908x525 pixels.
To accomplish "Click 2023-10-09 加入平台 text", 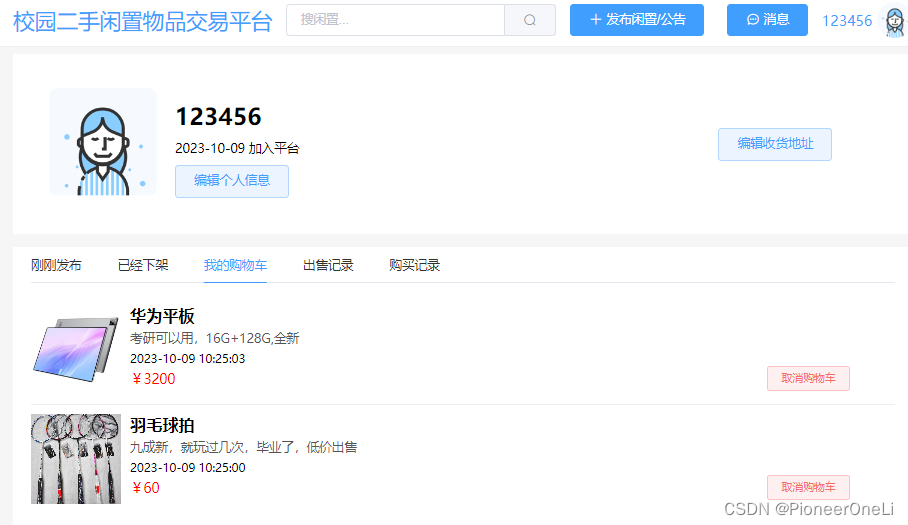I will (x=237, y=148).
